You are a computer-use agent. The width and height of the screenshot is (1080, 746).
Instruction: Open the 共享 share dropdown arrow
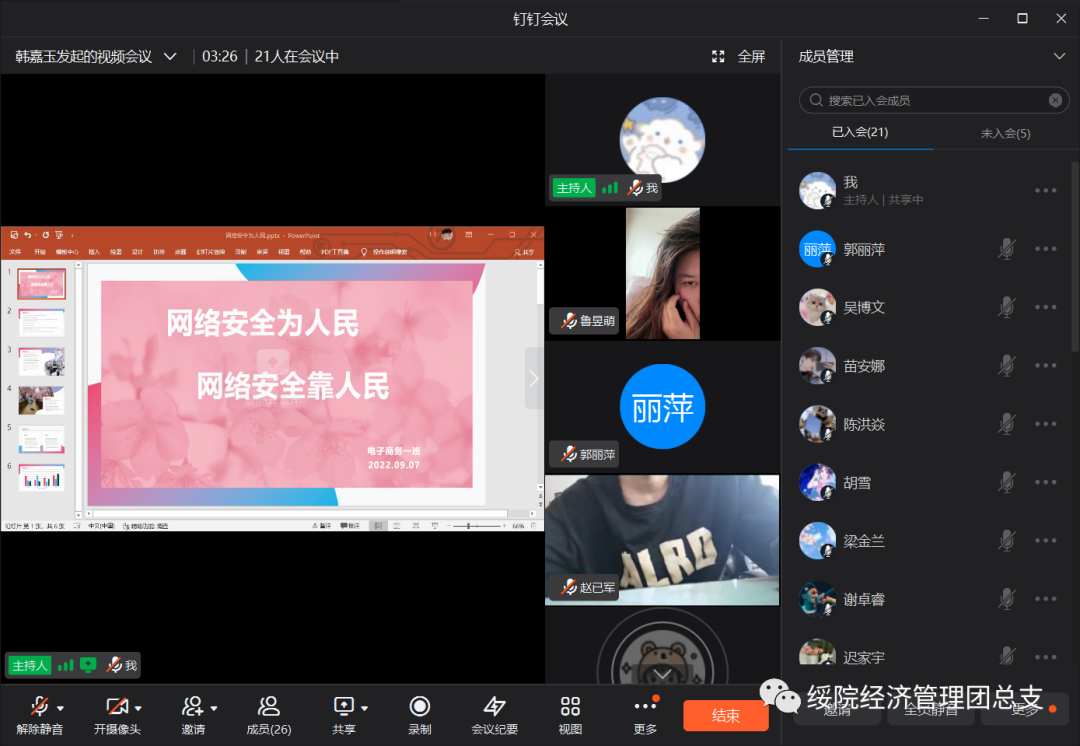[364, 708]
